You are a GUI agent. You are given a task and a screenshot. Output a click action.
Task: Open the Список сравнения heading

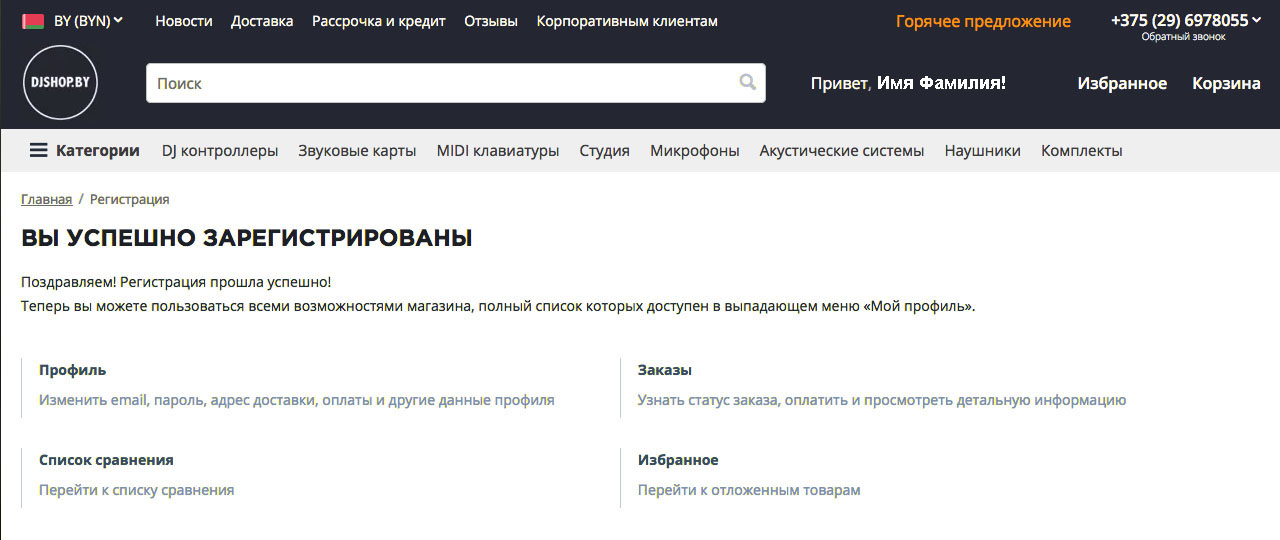click(106, 460)
